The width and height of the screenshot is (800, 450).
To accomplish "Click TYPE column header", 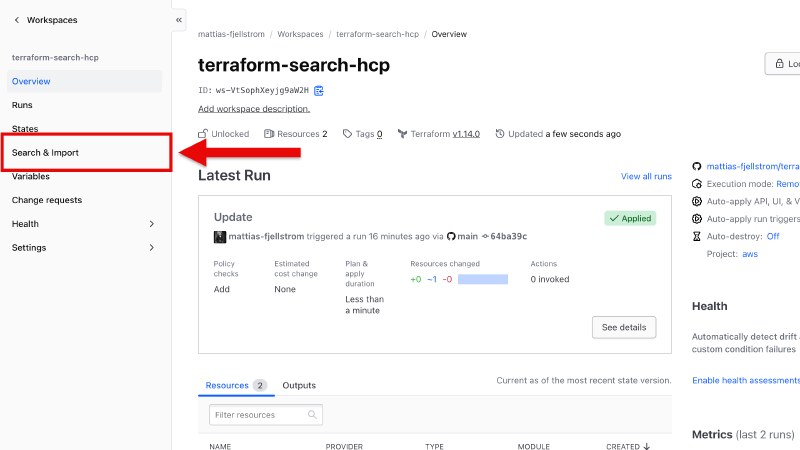I will tap(434, 446).
